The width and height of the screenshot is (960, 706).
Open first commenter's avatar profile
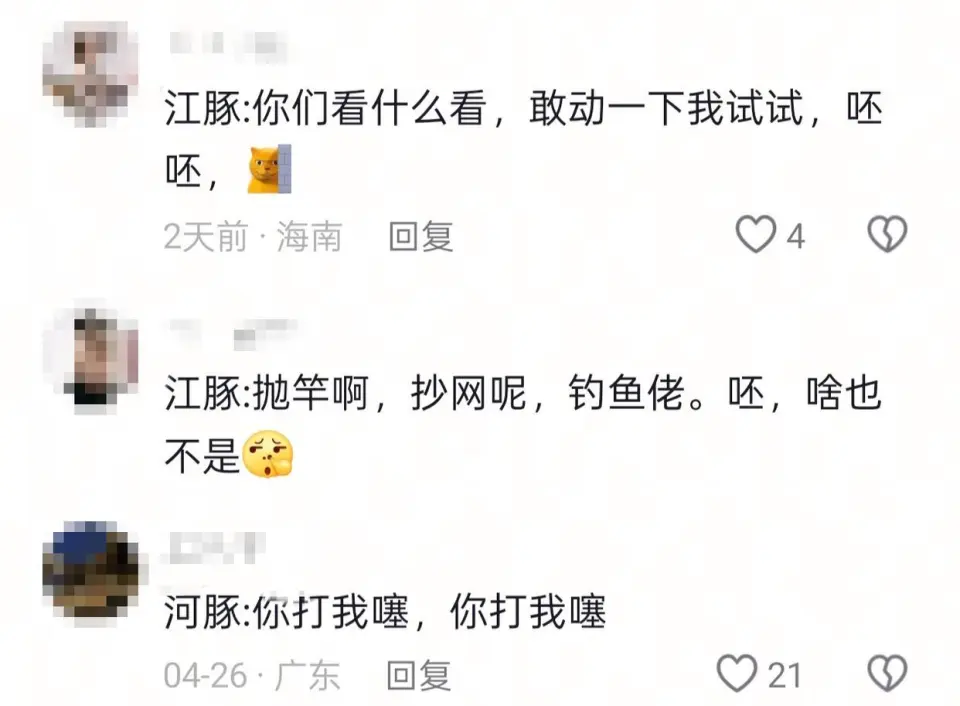(x=91, y=73)
